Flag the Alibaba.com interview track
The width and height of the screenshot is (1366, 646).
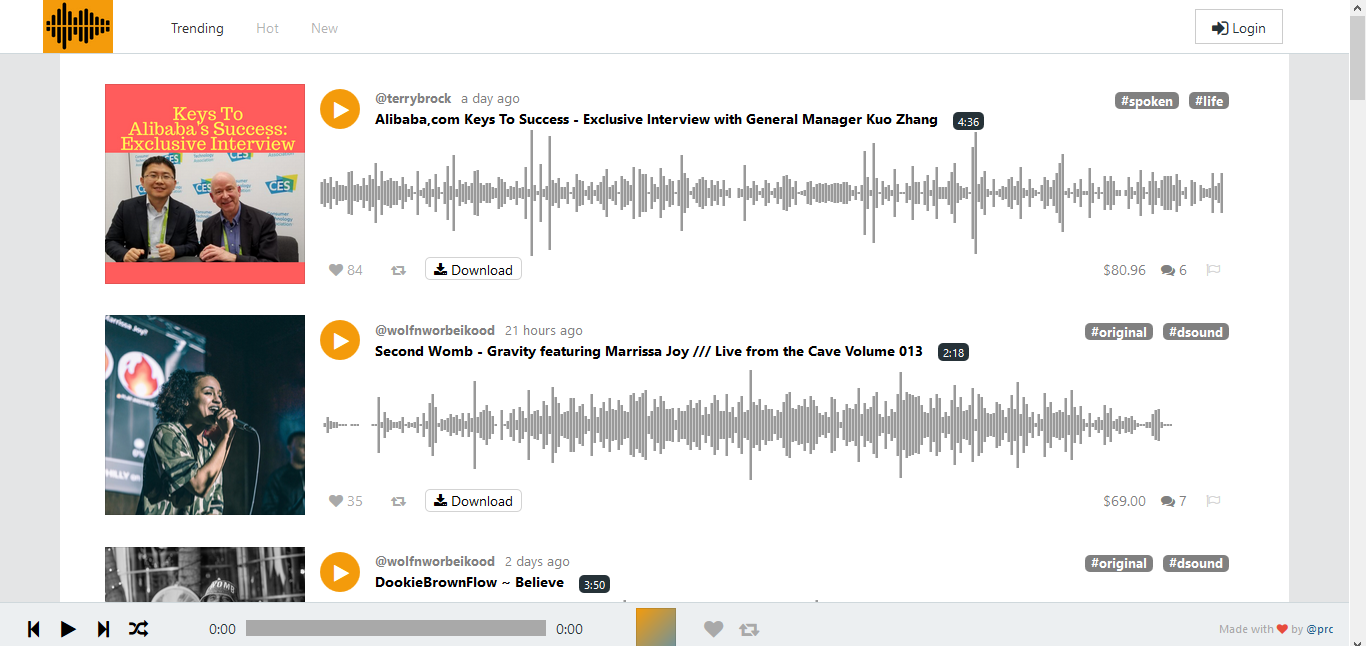point(1213,270)
